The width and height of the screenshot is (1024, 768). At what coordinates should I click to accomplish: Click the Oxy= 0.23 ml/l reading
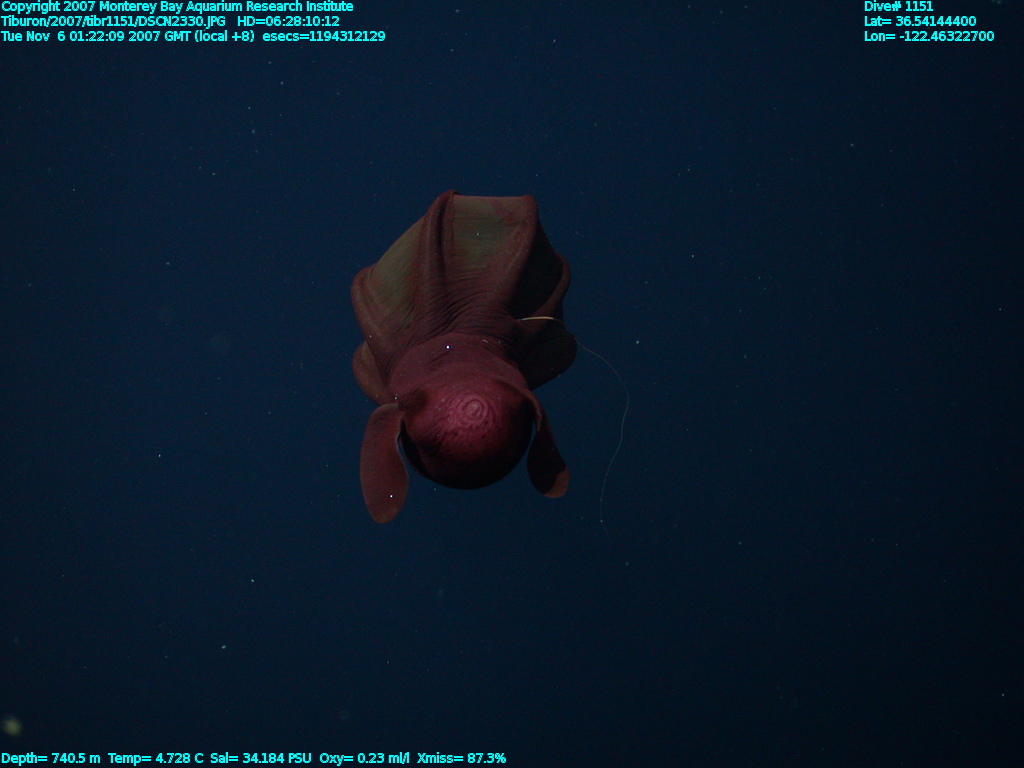(364, 758)
